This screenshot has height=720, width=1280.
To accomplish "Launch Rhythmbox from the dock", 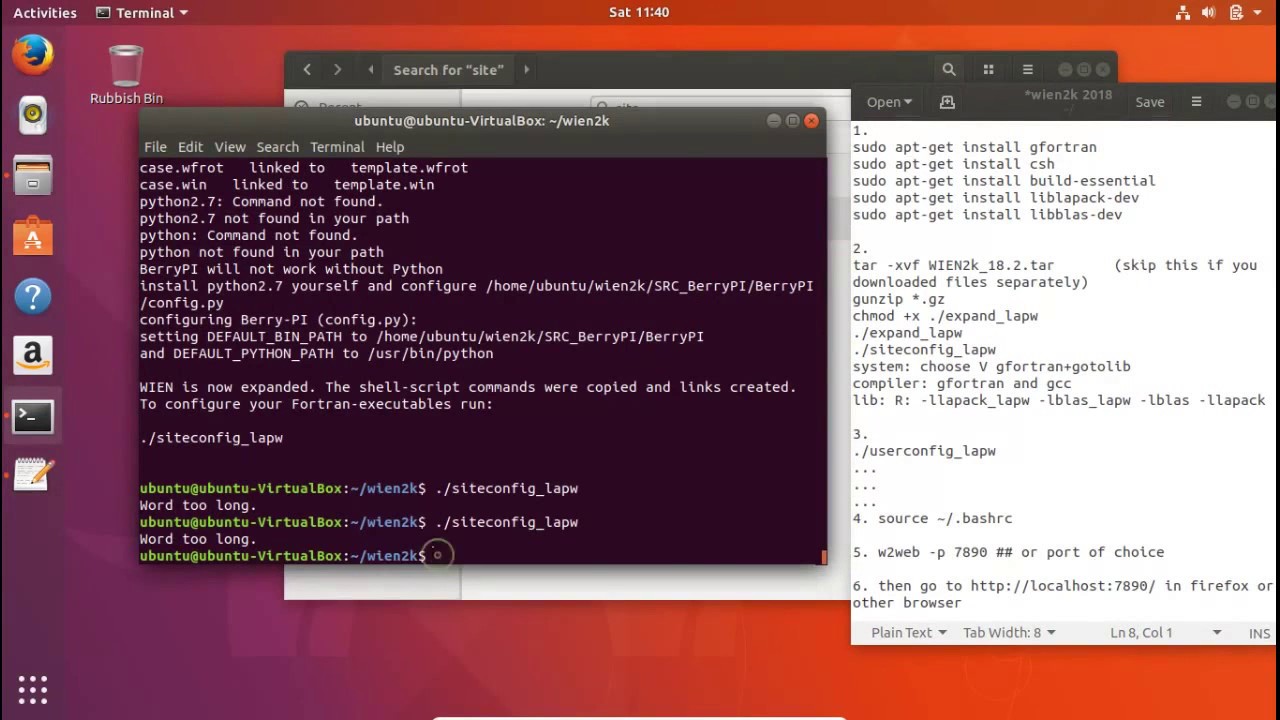I will tap(32, 115).
